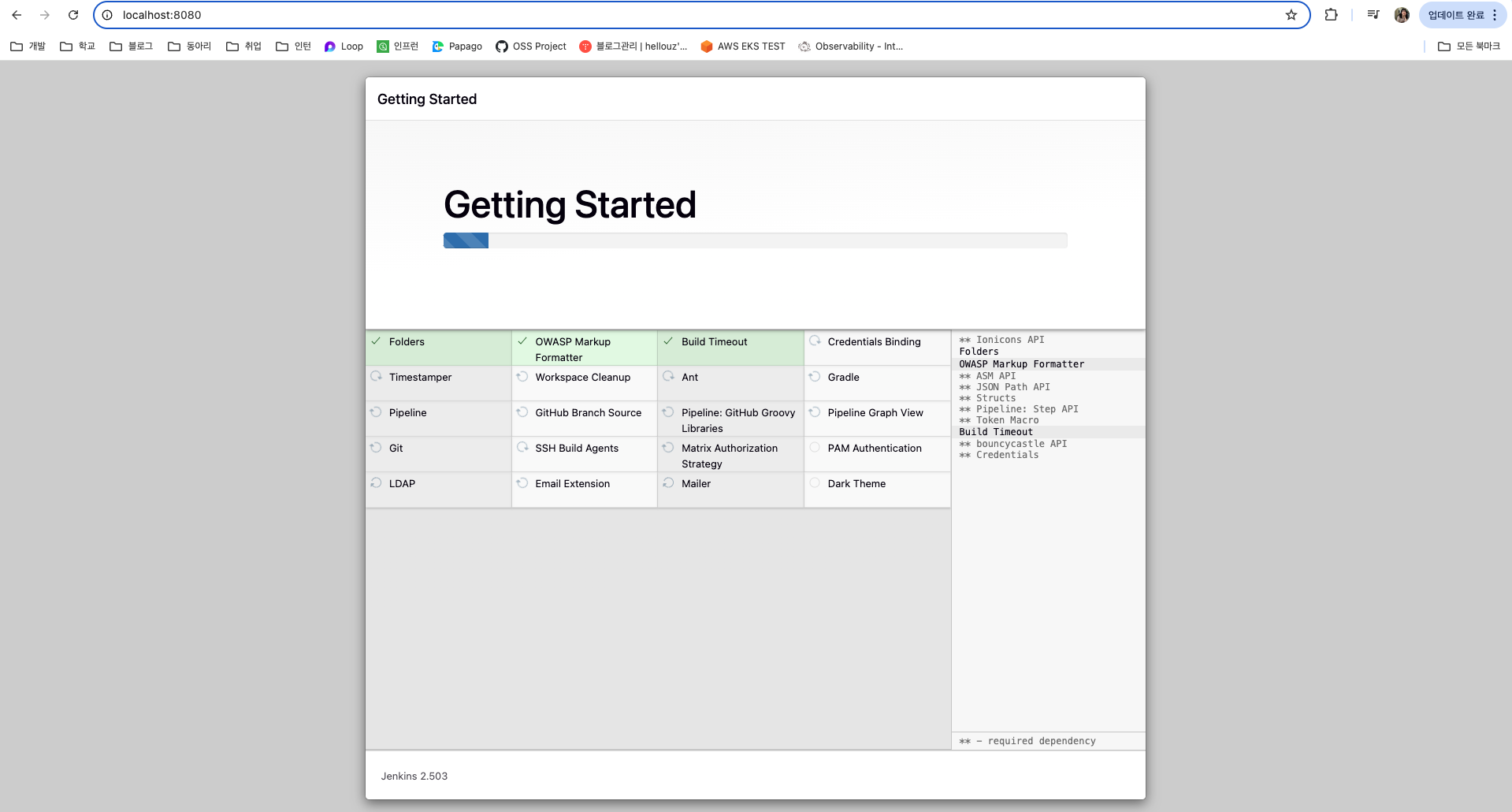Screen dimensions: 1512x812
Task: Select the highlighted Build Timeout log line
Action: 1048,432
